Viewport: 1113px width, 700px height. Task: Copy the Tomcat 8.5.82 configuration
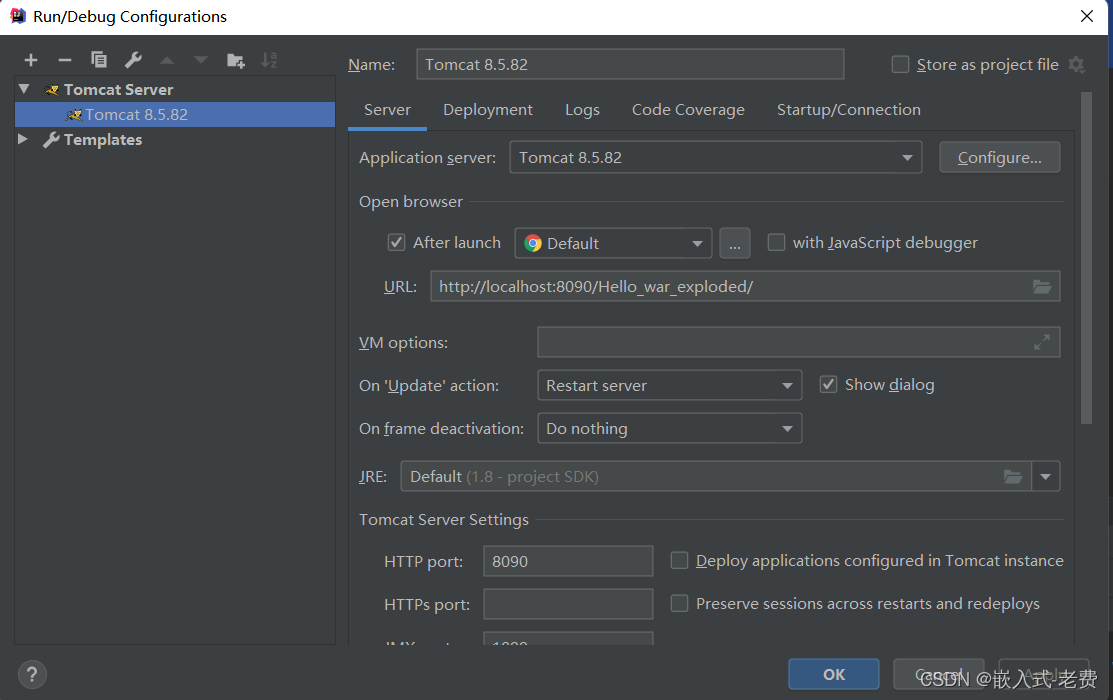(98, 60)
